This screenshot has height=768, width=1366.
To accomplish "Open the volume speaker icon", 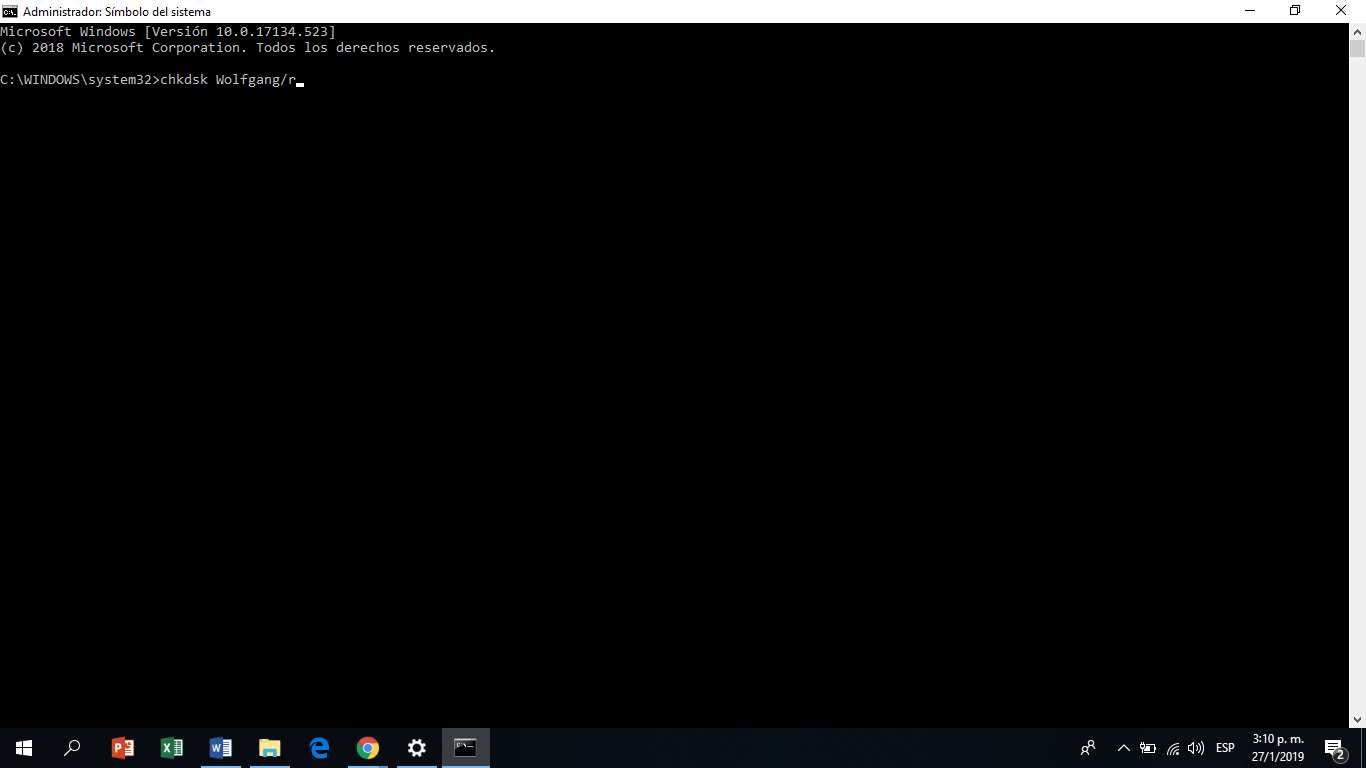I will 1196,747.
